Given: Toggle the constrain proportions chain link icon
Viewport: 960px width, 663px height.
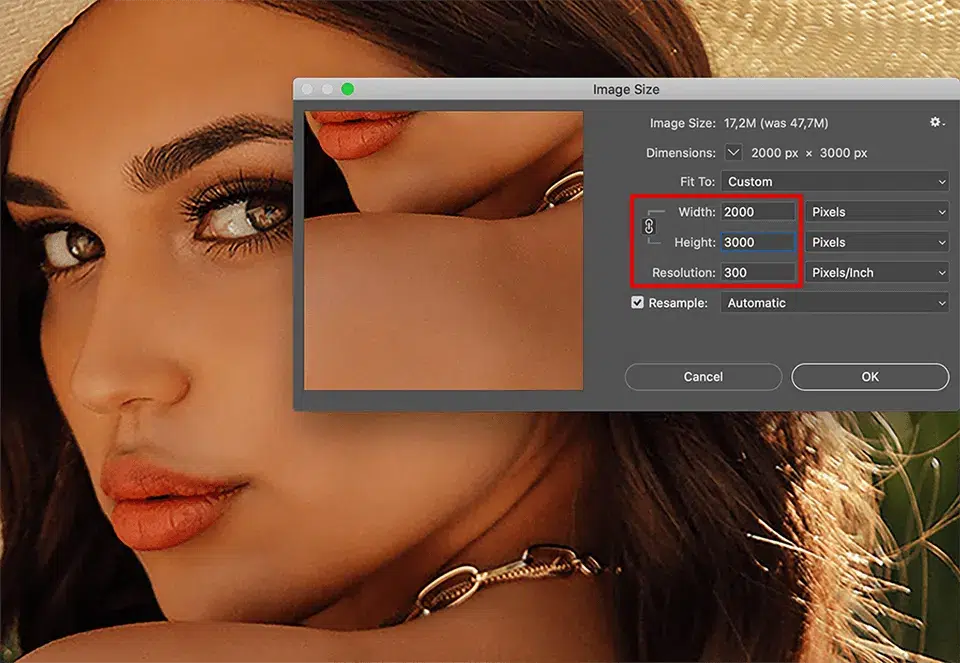Looking at the screenshot, I should 648,227.
